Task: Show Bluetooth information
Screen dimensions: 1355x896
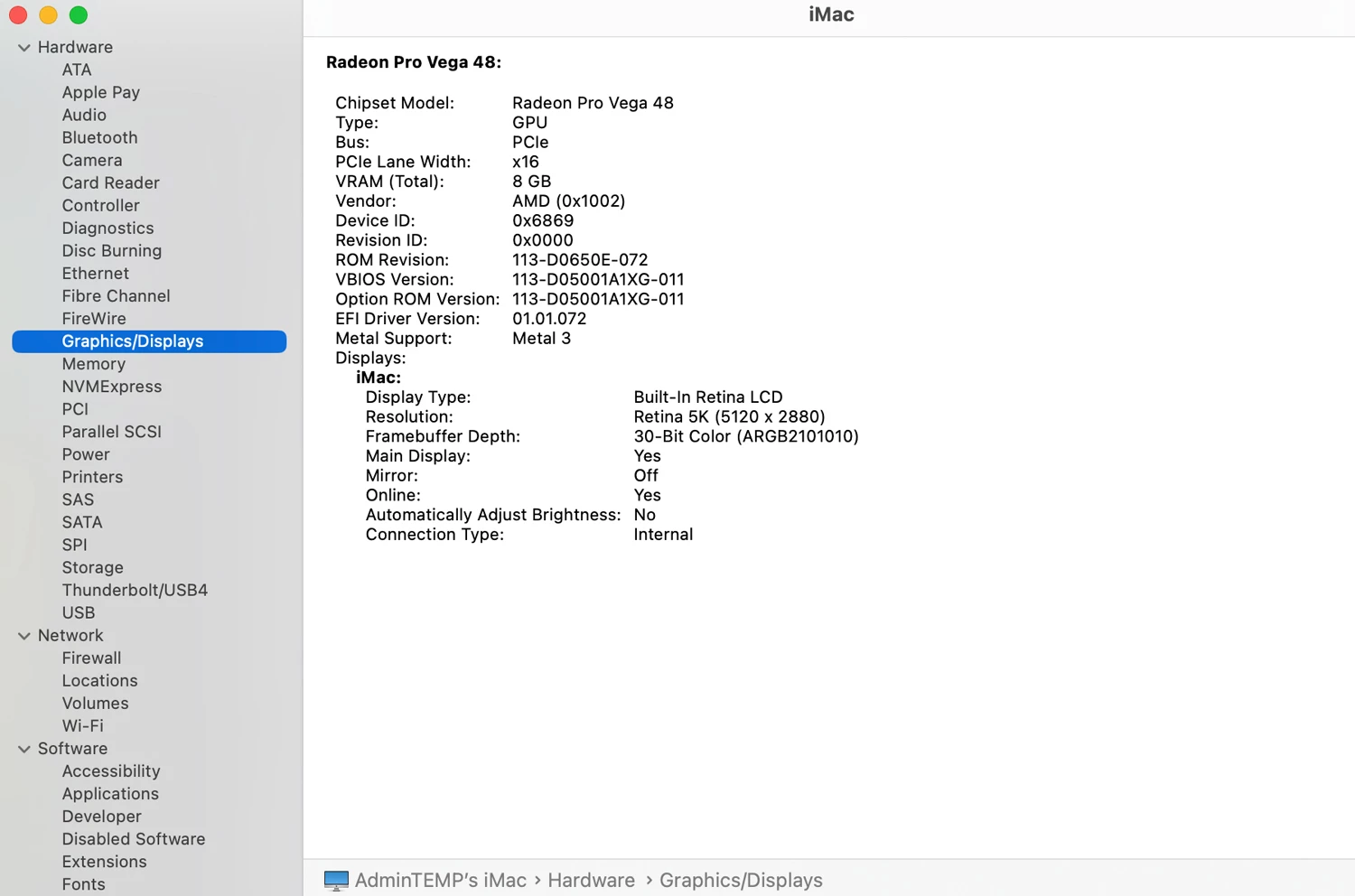Action: tap(100, 137)
